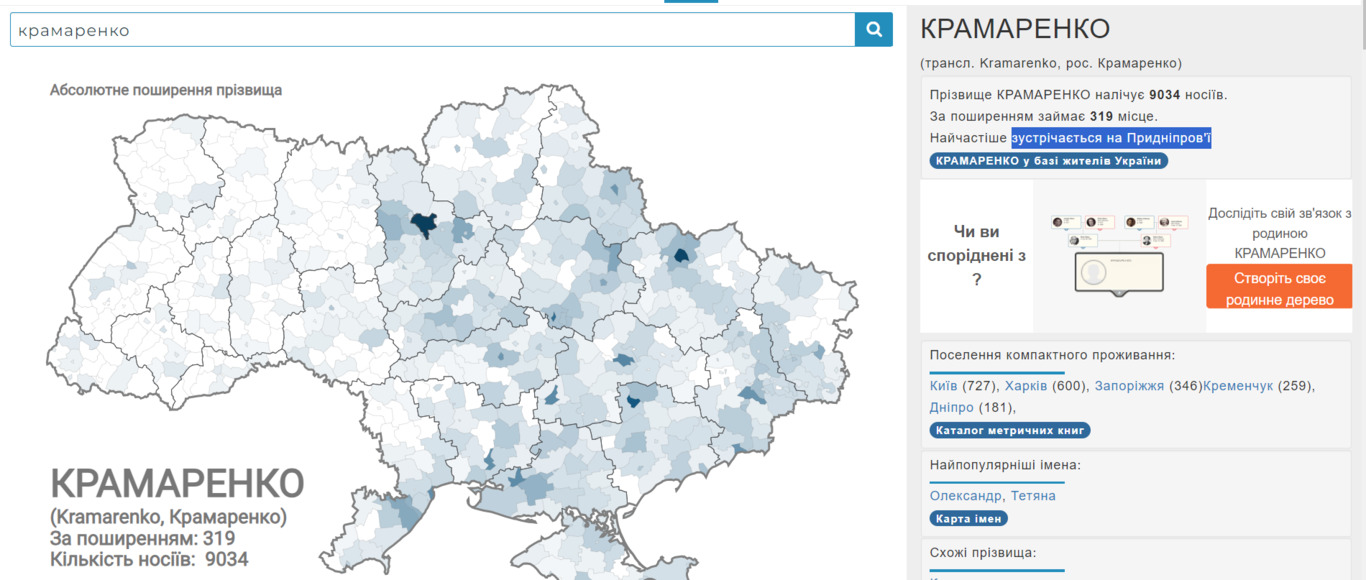Click the orange 'Створіть своє родинне дерево' button
Screen dimensions: 1366x580
(1279, 289)
